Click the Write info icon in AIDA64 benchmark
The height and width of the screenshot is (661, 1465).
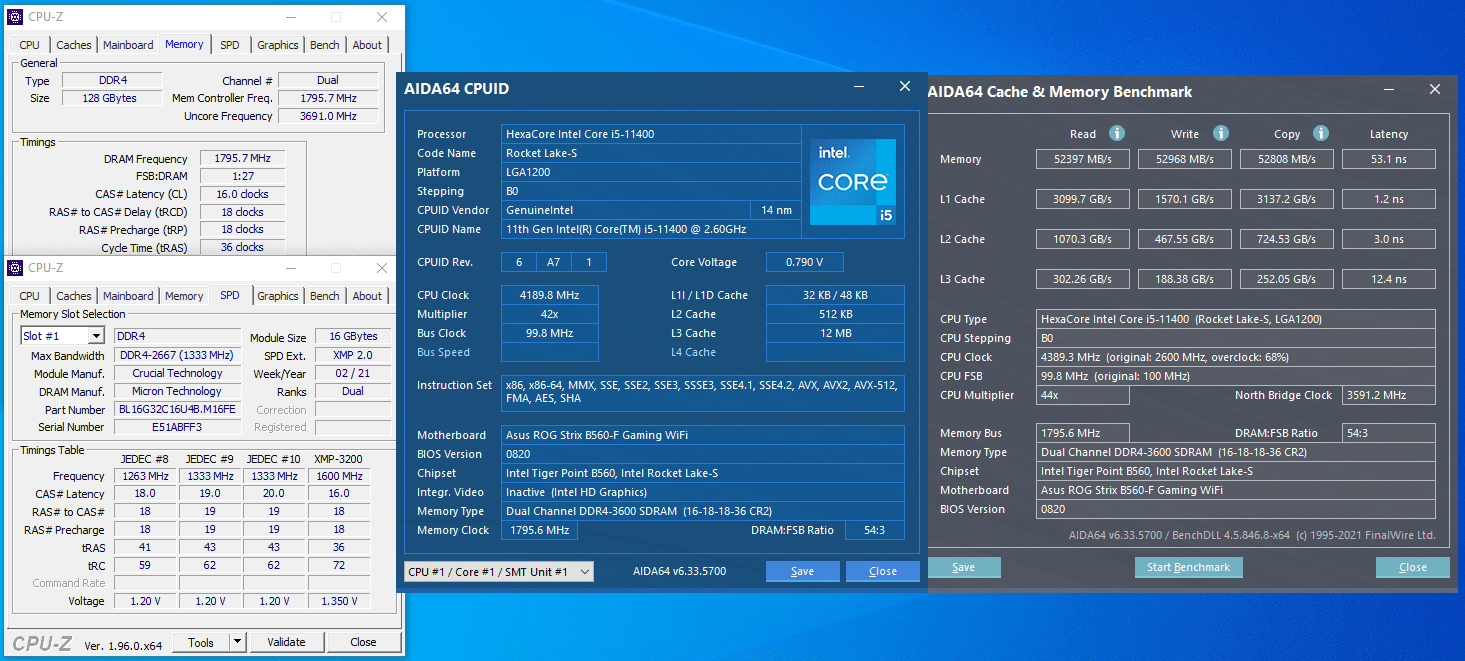[x=1220, y=133]
